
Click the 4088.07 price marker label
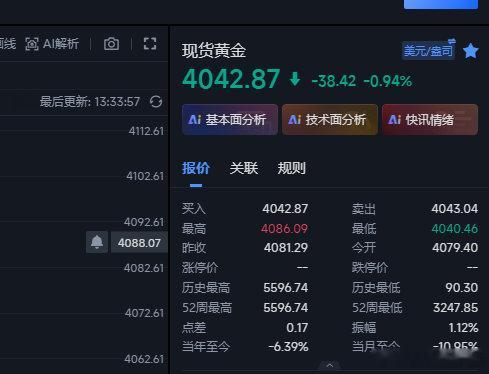click(139, 243)
